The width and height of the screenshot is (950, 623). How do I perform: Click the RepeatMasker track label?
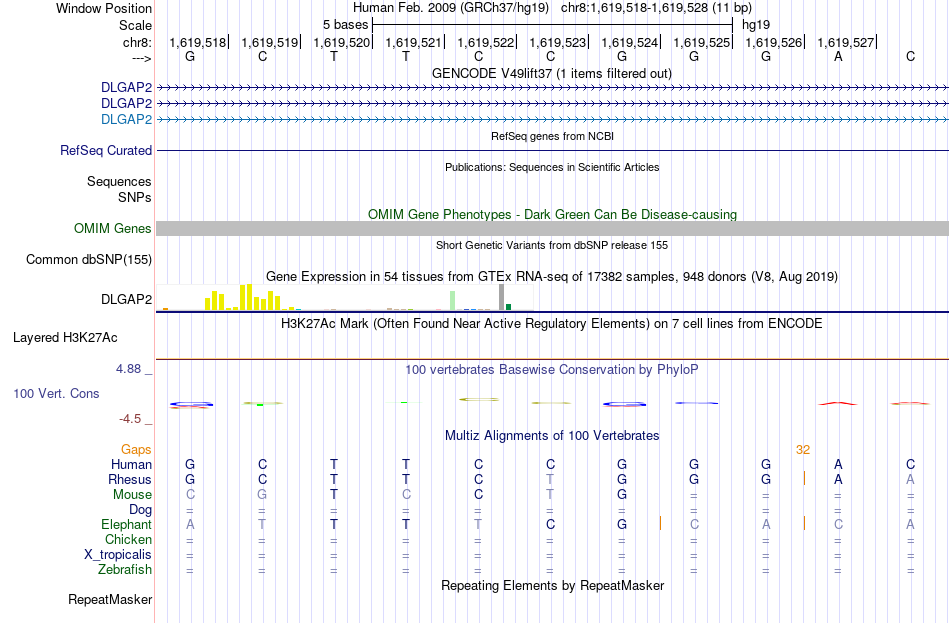(x=110, y=599)
